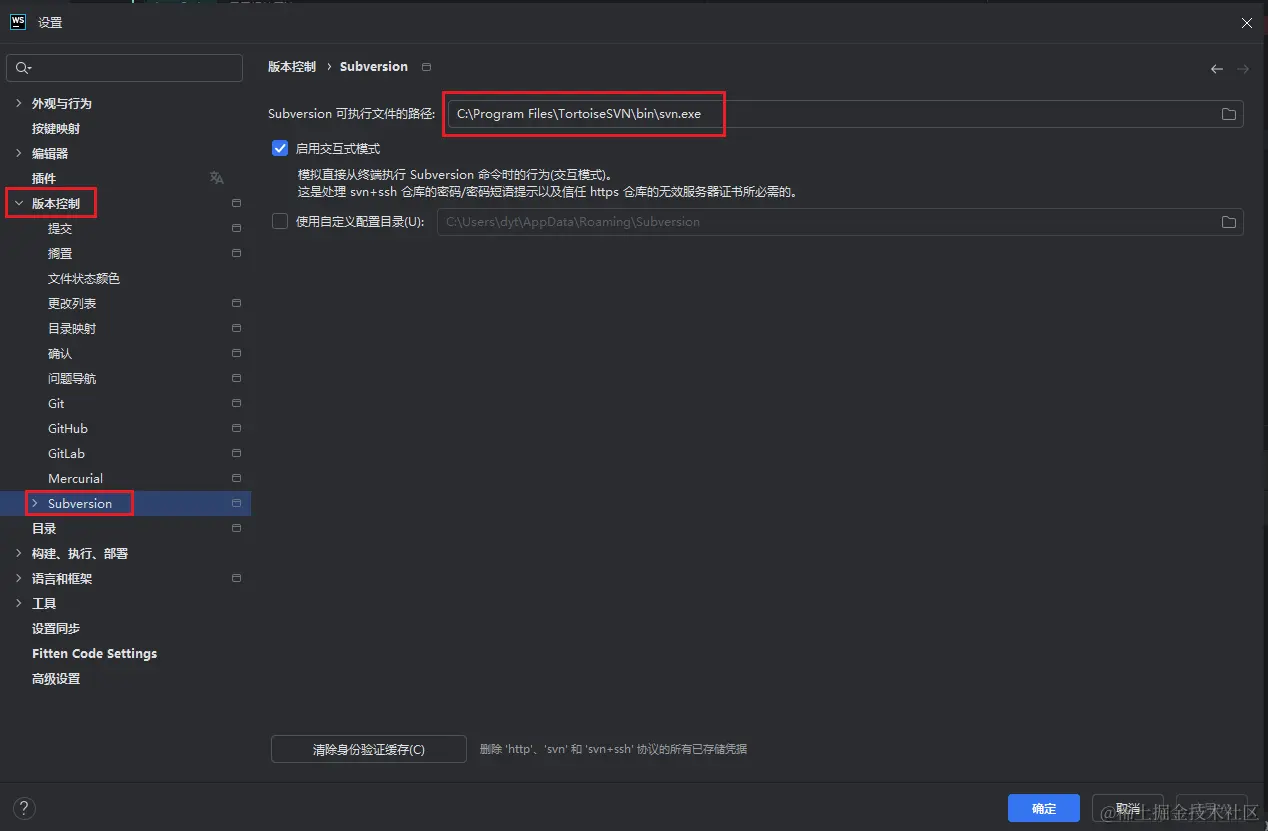Image resolution: width=1268 pixels, height=831 pixels.
Task: Click project-level icon beside 目录映射 row
Action: pos(236,328)
